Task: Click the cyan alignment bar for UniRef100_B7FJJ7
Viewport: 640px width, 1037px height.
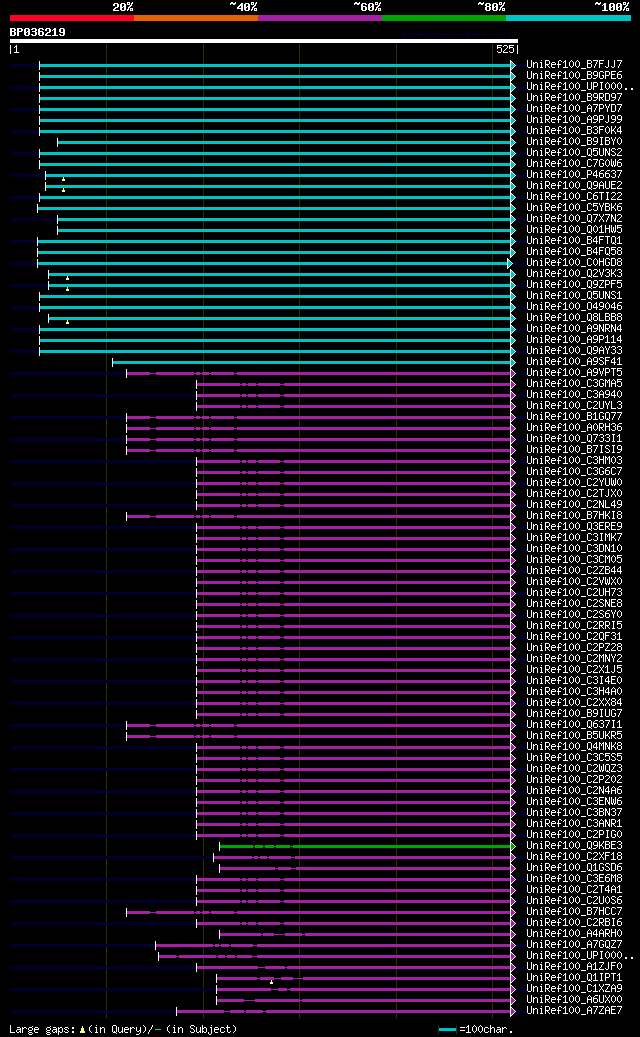Action: 277,65
